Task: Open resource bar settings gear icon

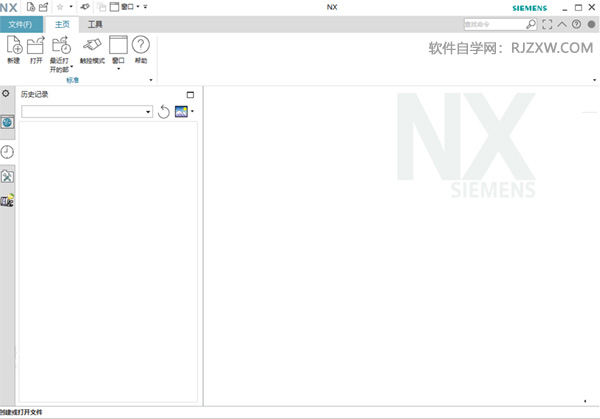Action: coord(6,93)
